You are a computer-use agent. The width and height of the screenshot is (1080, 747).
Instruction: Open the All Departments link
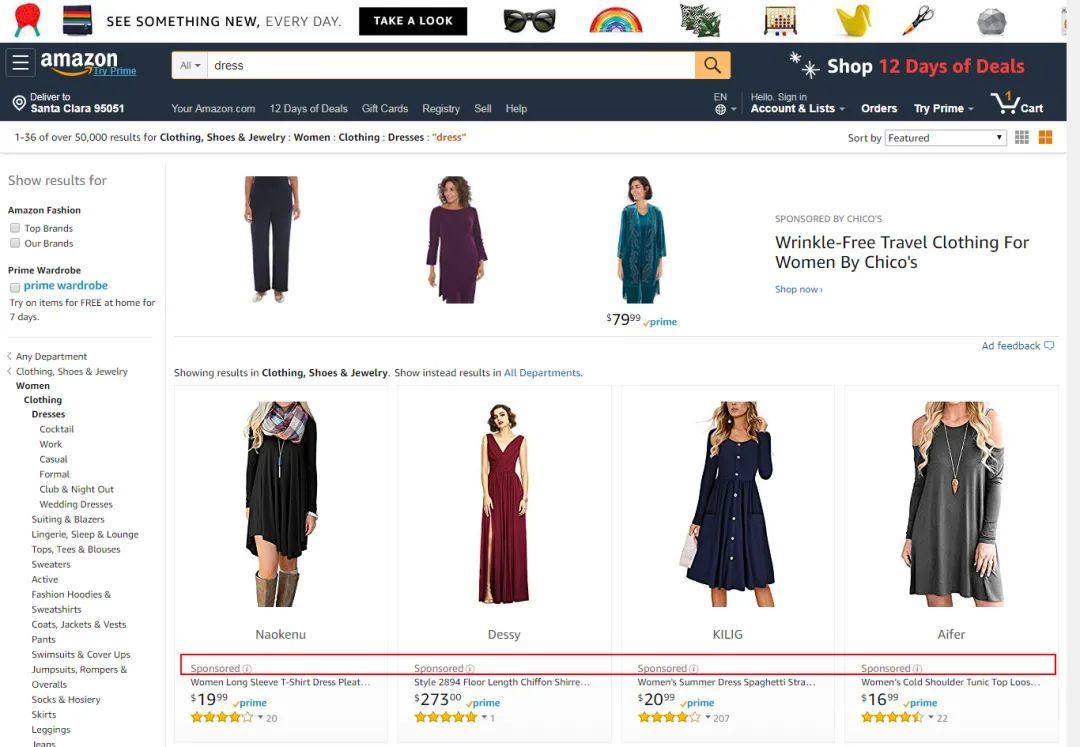542,372
